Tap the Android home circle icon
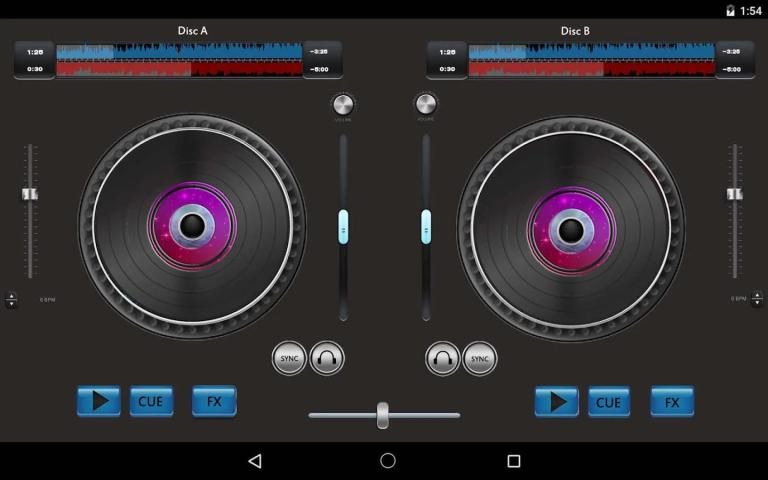 point(388,461)
